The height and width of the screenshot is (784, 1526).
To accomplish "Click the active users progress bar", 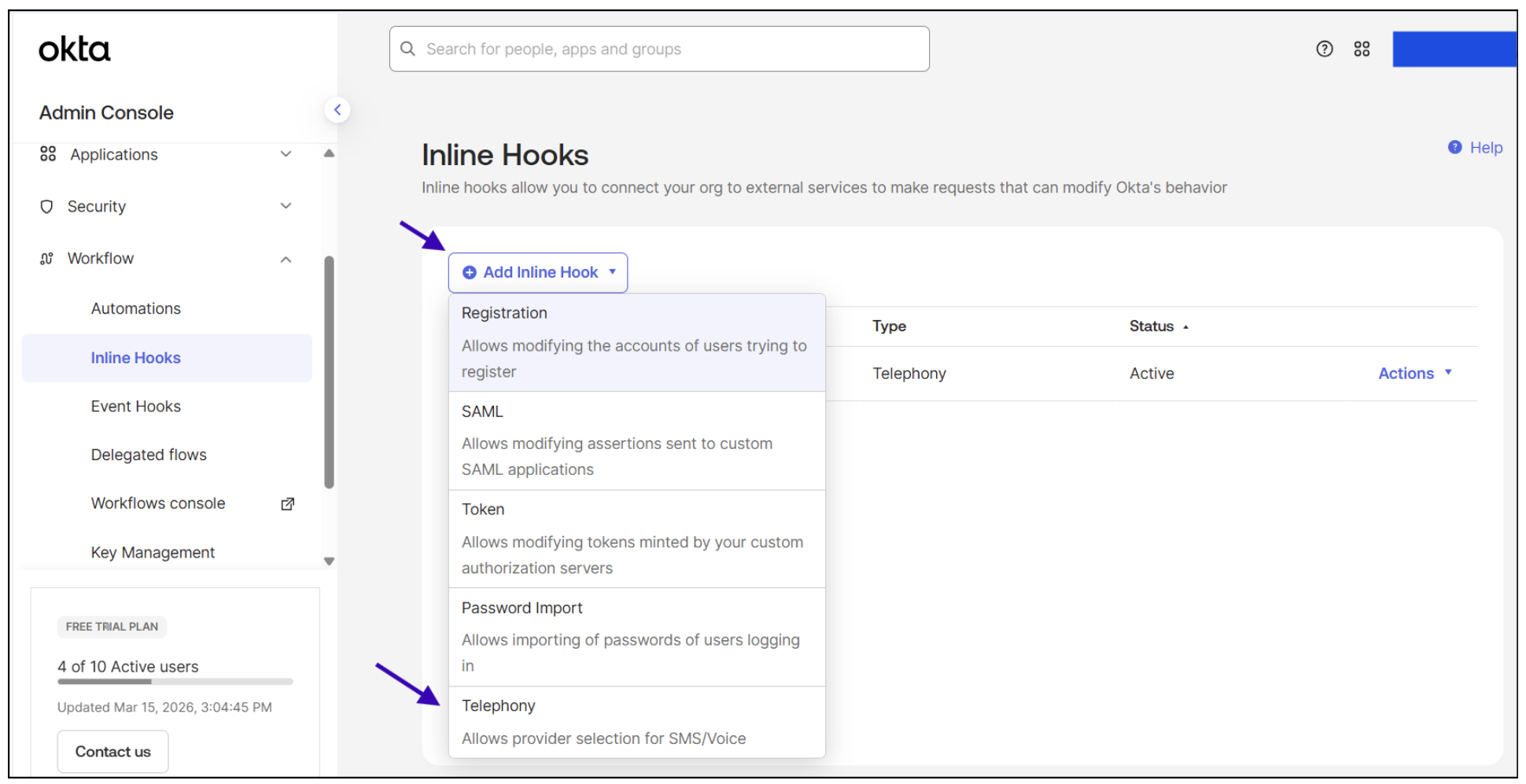I will tap(175, 682).
